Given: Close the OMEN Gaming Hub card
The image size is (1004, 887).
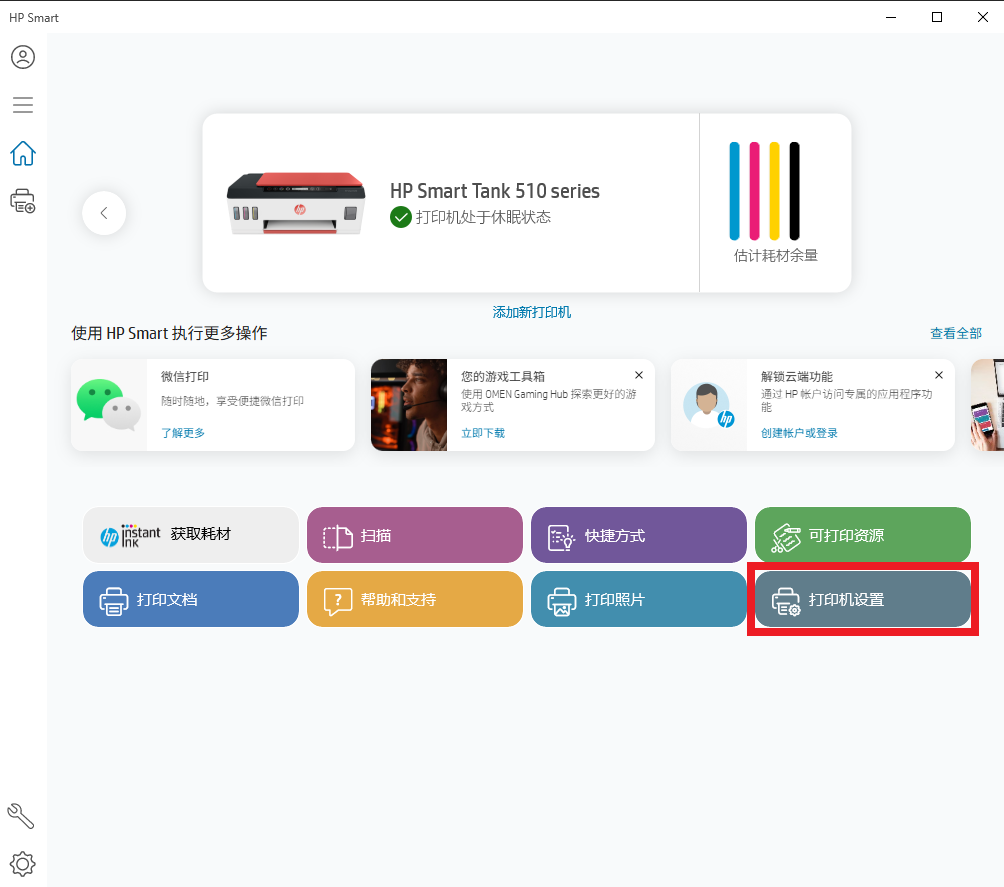Looking at the screenshot, I should pos(639,375).
